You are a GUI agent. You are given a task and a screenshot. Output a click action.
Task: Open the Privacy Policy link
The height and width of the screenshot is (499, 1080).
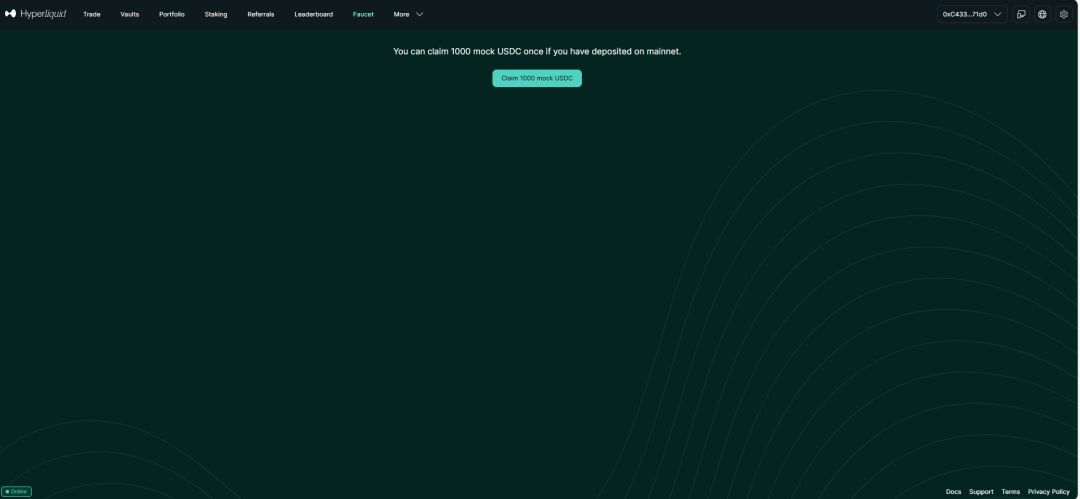[1048, 491]
